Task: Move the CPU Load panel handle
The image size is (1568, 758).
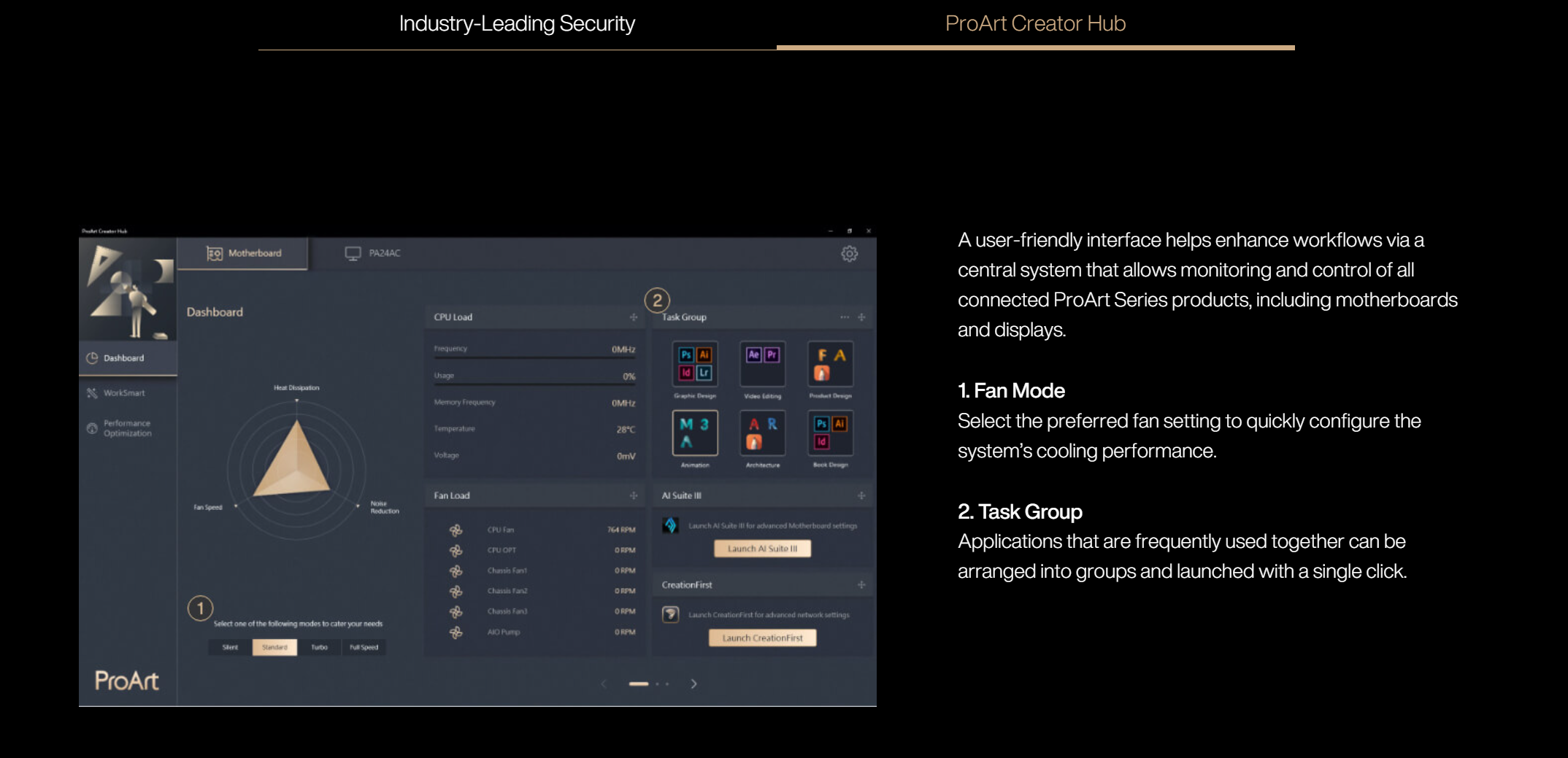Action: pos(634,317)
